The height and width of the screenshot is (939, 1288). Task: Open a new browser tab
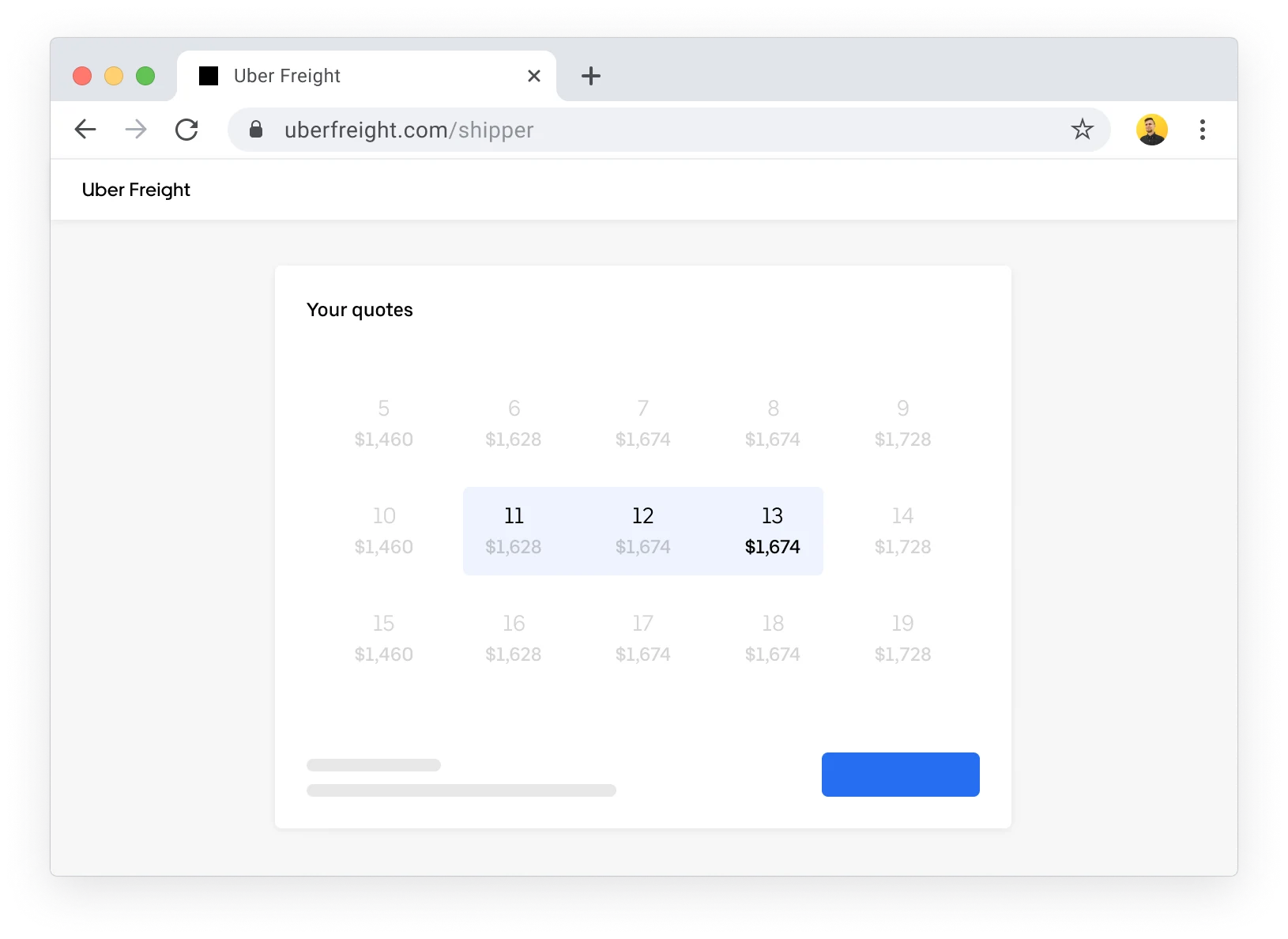point(591,76)
